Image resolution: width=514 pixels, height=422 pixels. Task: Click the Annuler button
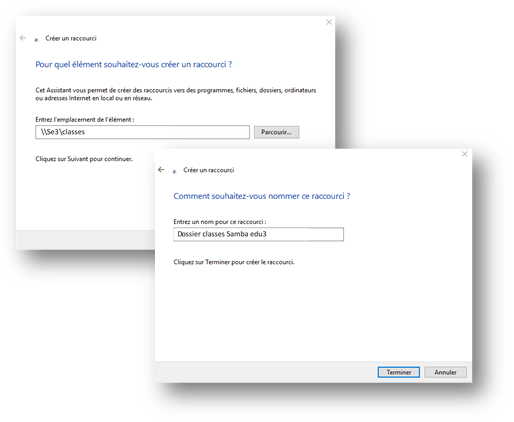(x=445, y=372)
